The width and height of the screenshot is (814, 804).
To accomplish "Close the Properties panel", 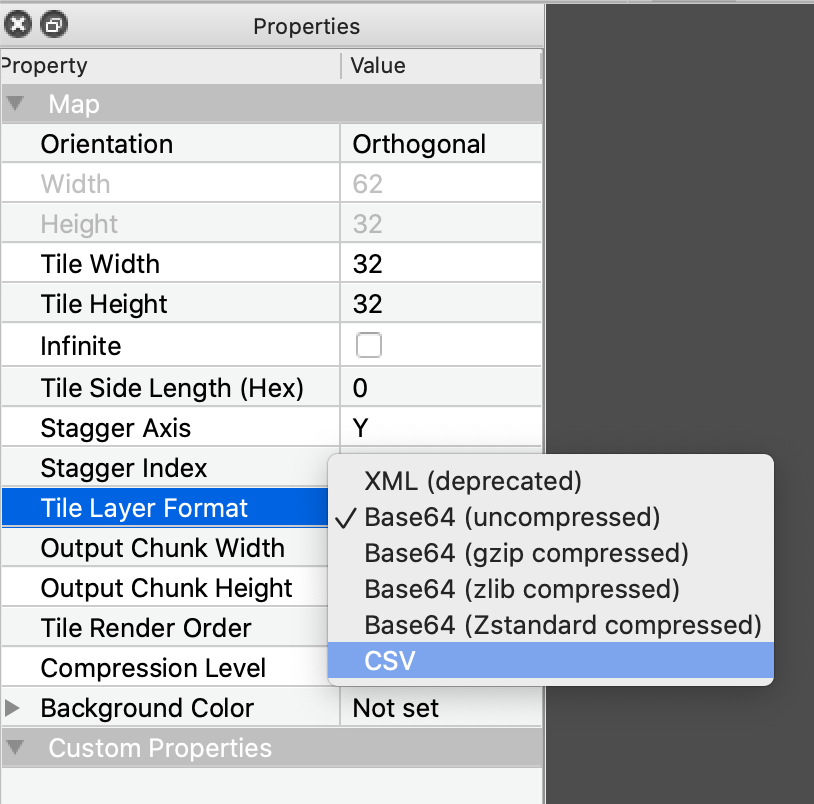I will [18, 24].
